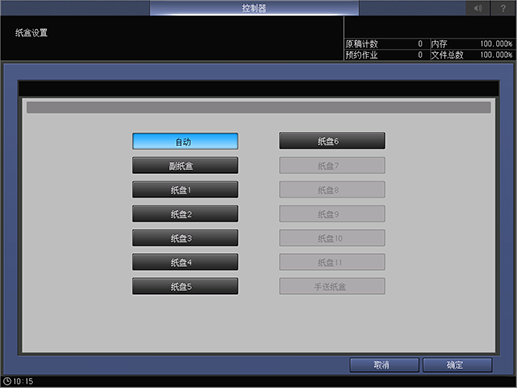Click the disabled 手送纸盒 button
The image size is (517, 388).
pyautogui.click(x=332, y=286)
